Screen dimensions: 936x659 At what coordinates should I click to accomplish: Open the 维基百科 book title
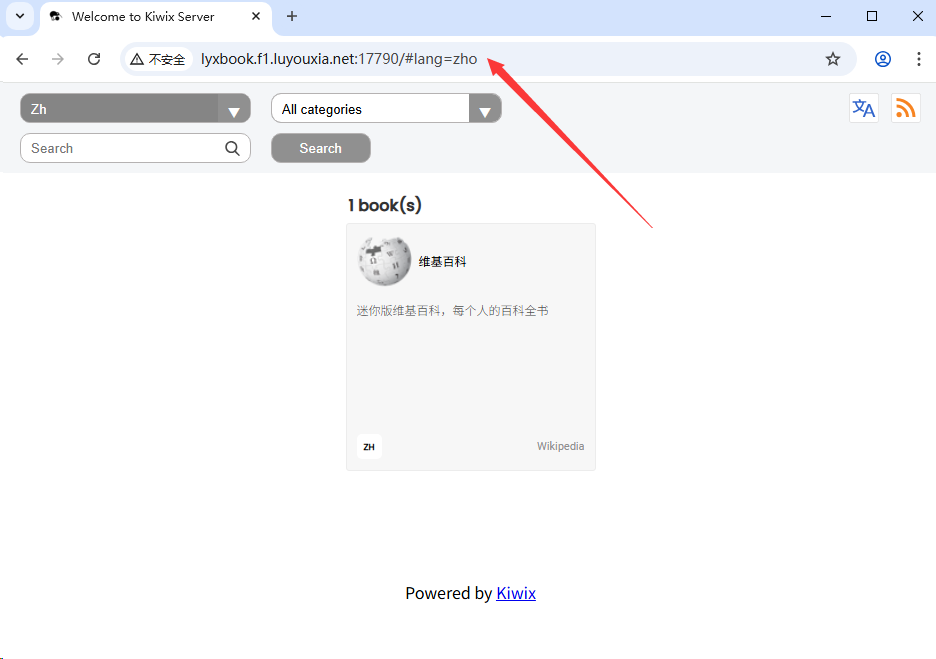pyautogui.click(x=442, y=261)
